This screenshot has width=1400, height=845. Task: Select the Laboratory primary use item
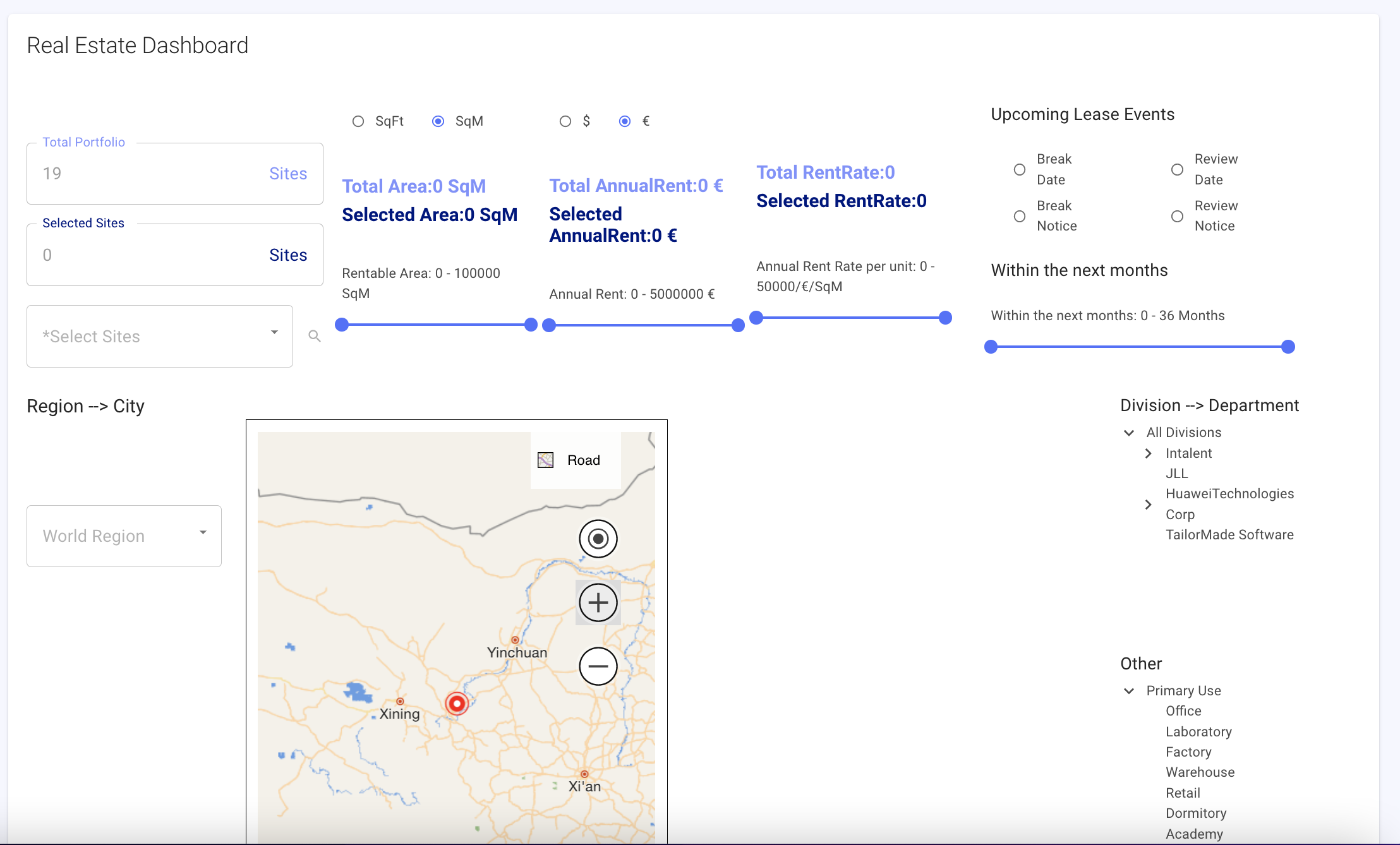click(1198, 732)
